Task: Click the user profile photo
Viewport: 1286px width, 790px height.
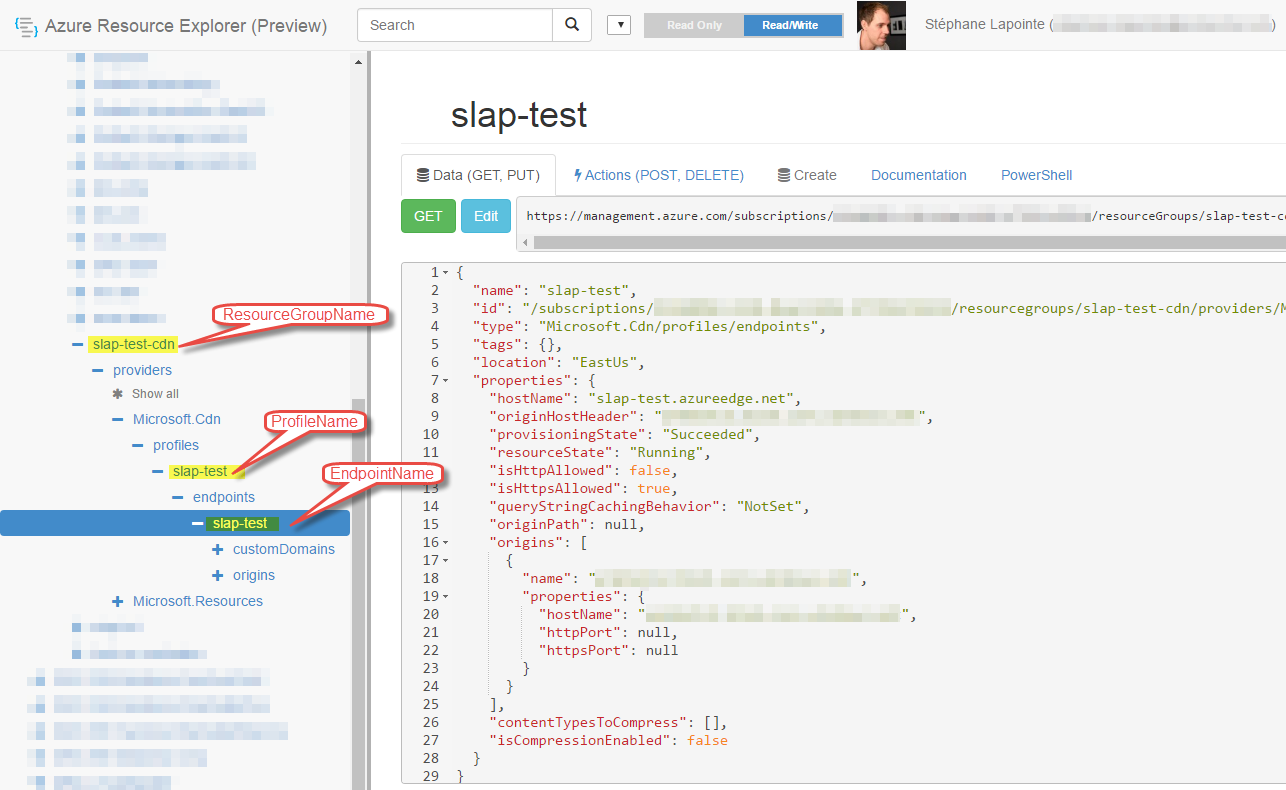Action: point(882,25)
